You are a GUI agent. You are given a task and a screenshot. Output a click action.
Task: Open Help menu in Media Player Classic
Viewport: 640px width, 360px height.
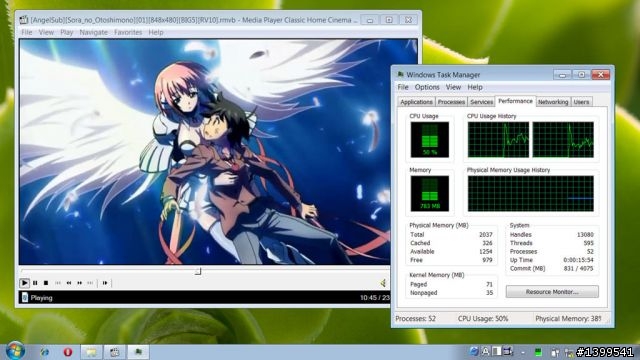(x=156, y=32)
